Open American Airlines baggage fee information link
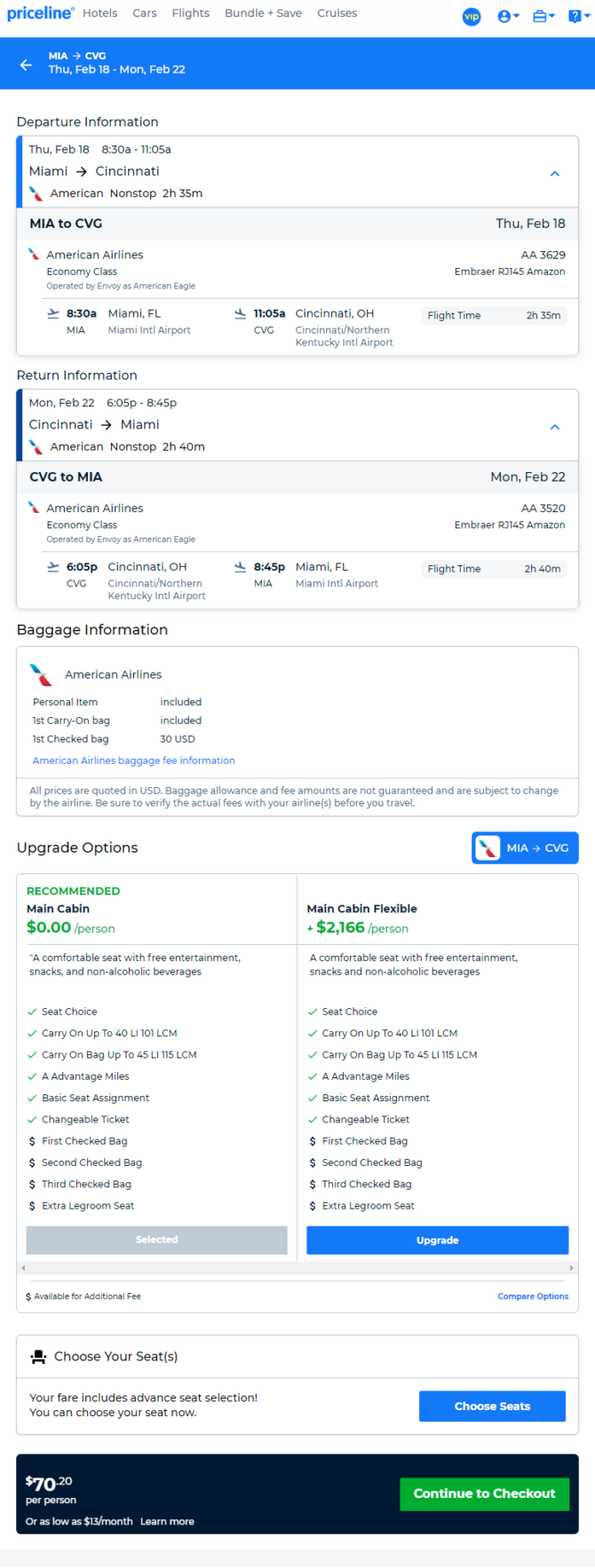 (134, 760)
